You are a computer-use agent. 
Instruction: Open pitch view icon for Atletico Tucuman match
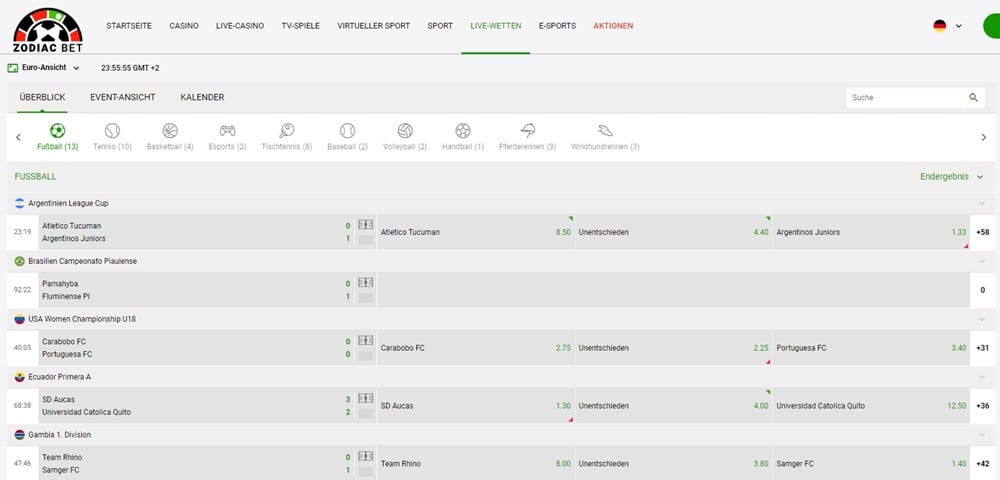point(365,225)
